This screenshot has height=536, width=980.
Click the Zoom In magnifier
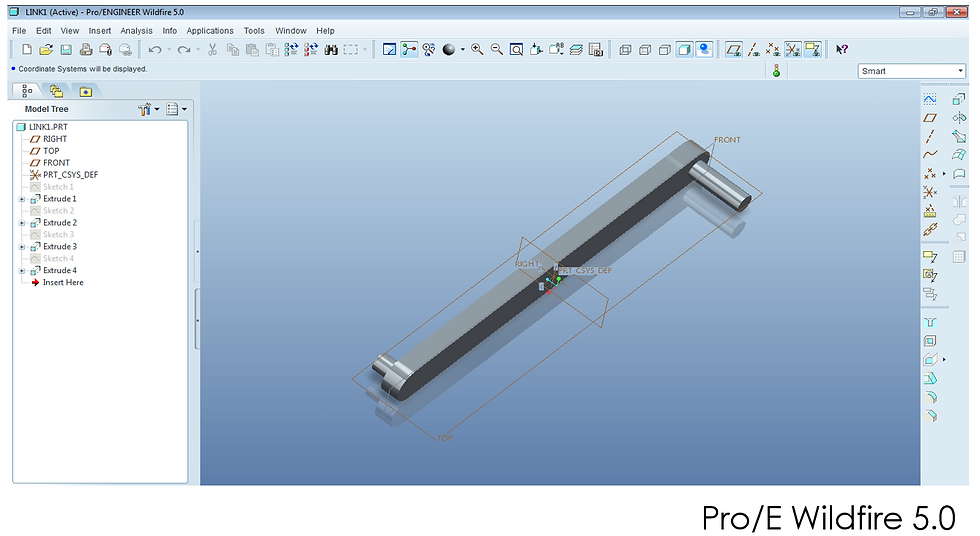pos(477,49)
